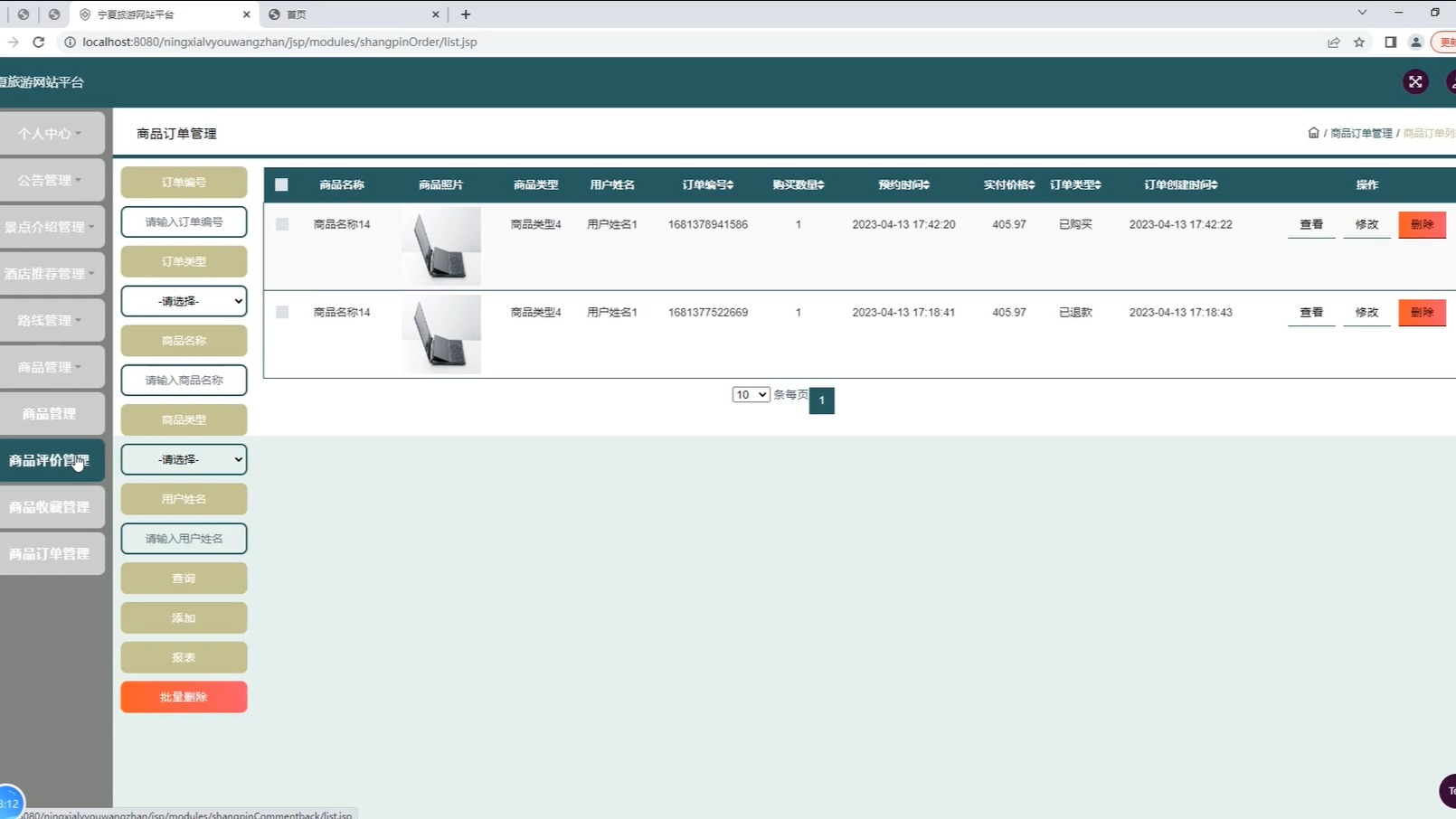
Task: Sort by 购买数量 column header
Action: [x=799, y=184]
